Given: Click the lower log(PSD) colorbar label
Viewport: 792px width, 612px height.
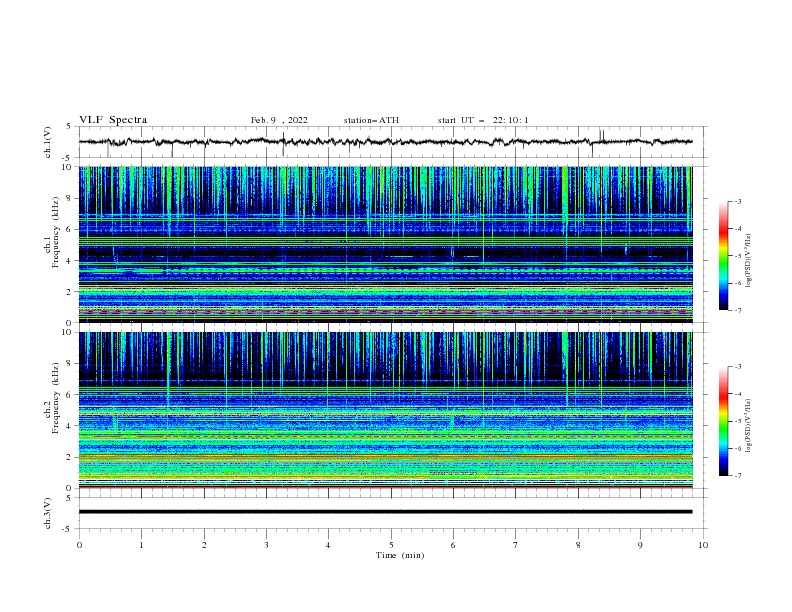Looking at the screenshot, I should tap(749, 425).
